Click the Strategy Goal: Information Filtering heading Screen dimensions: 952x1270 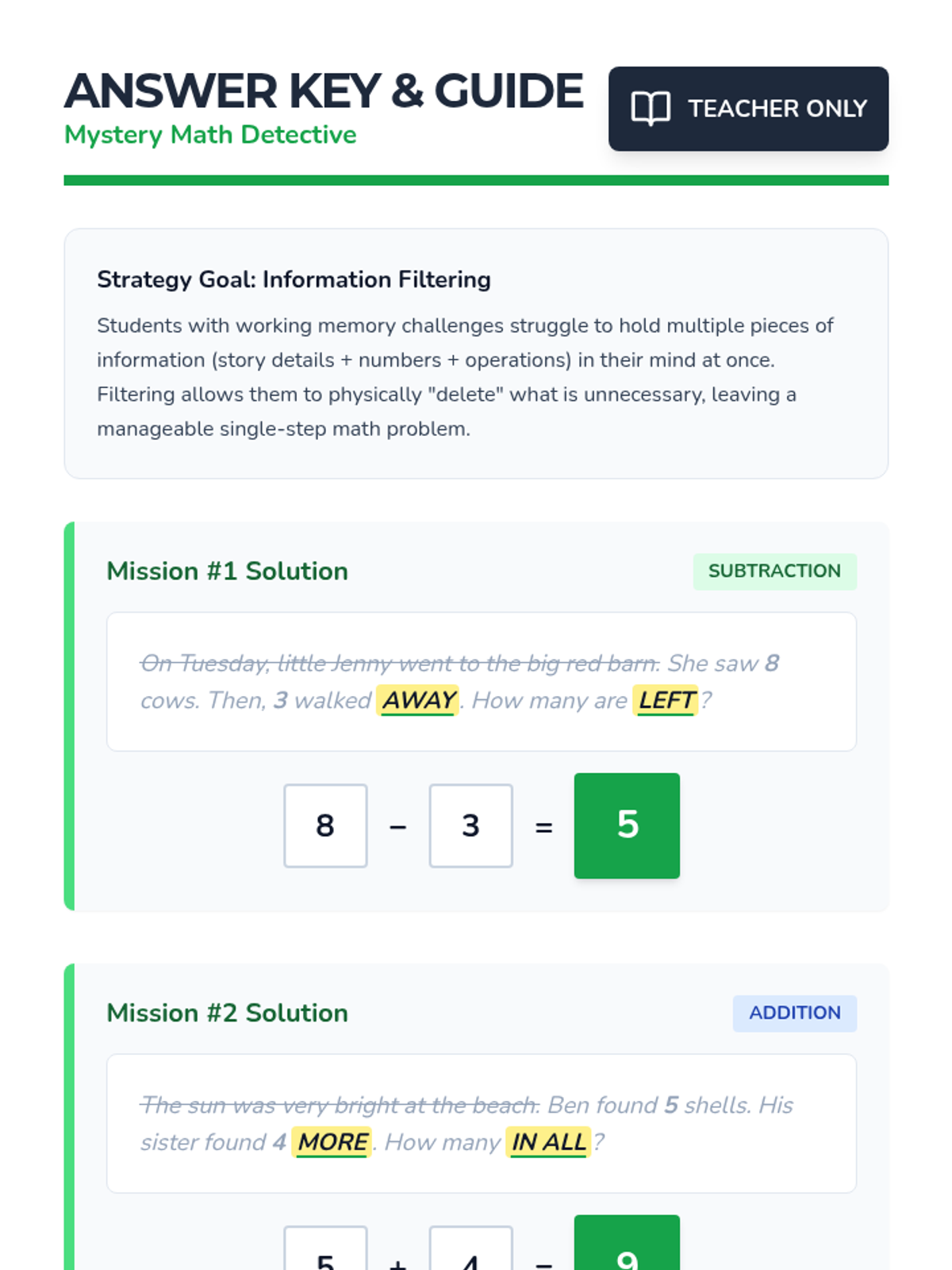[x=294, y=279]
